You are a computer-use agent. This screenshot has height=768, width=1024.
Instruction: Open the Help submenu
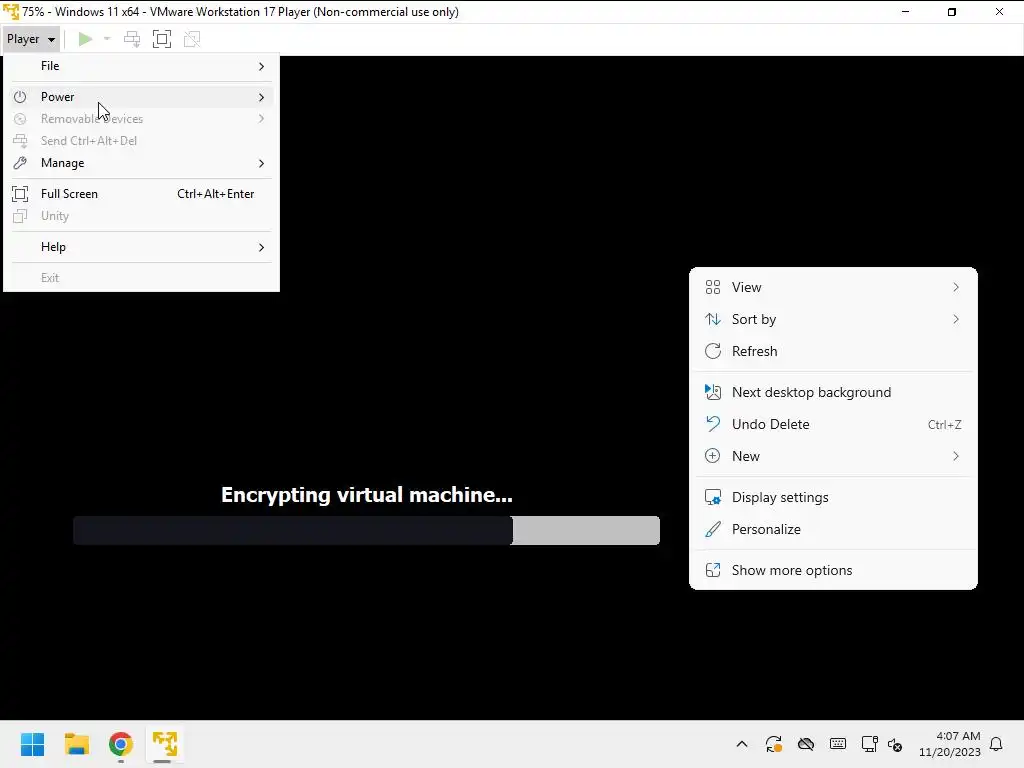(141, 247)
